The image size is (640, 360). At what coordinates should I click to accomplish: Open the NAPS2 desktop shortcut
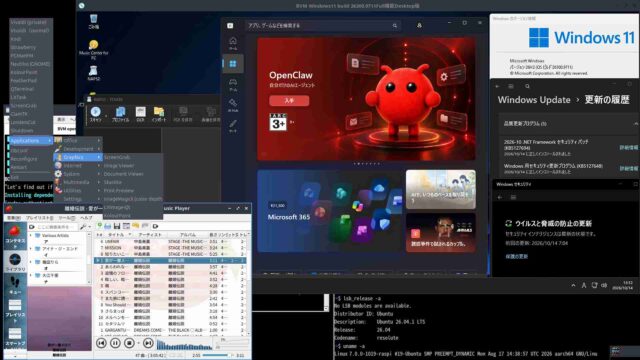[x=93, y=73]
